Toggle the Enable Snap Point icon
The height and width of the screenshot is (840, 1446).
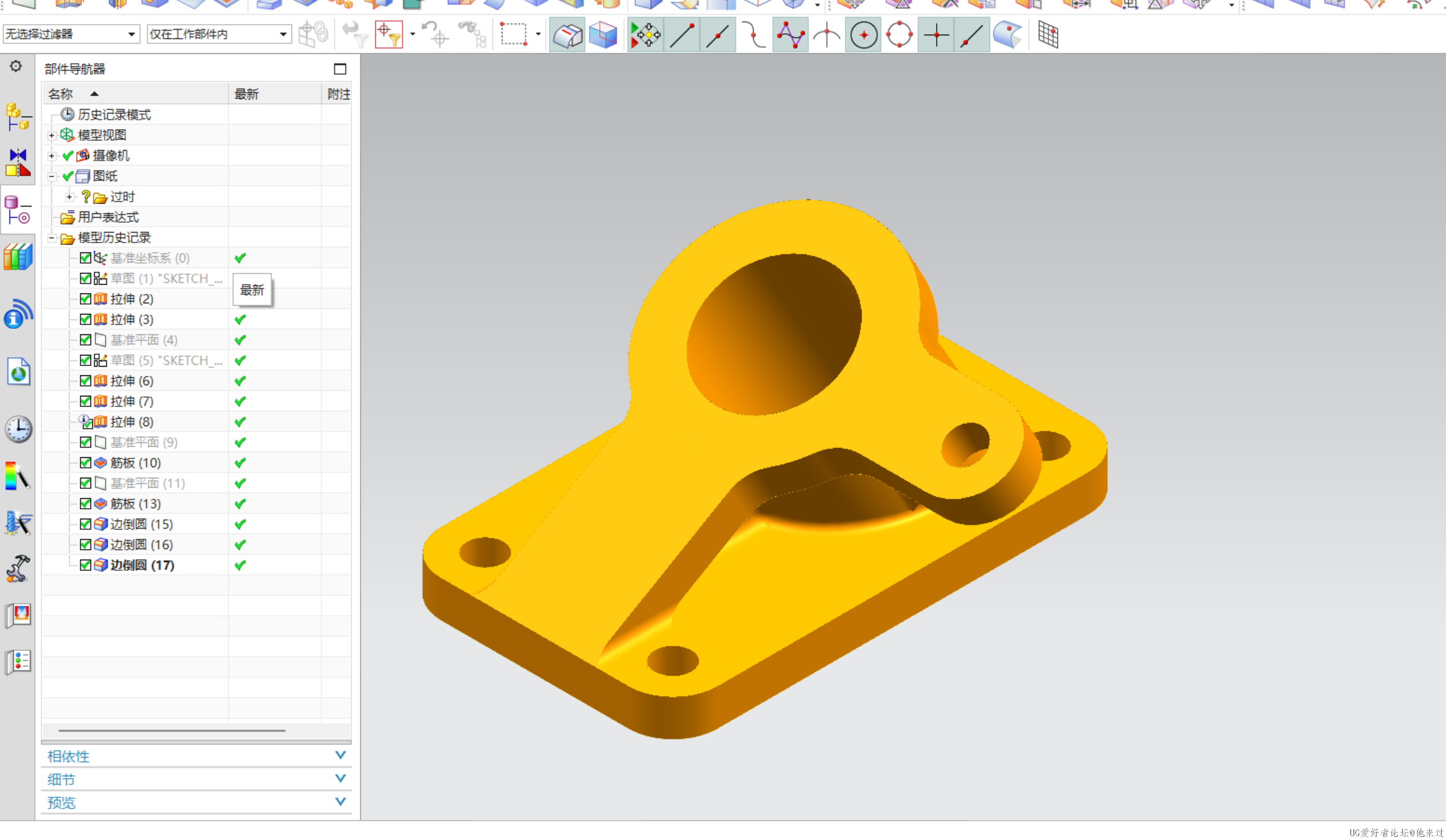(645, 35)
